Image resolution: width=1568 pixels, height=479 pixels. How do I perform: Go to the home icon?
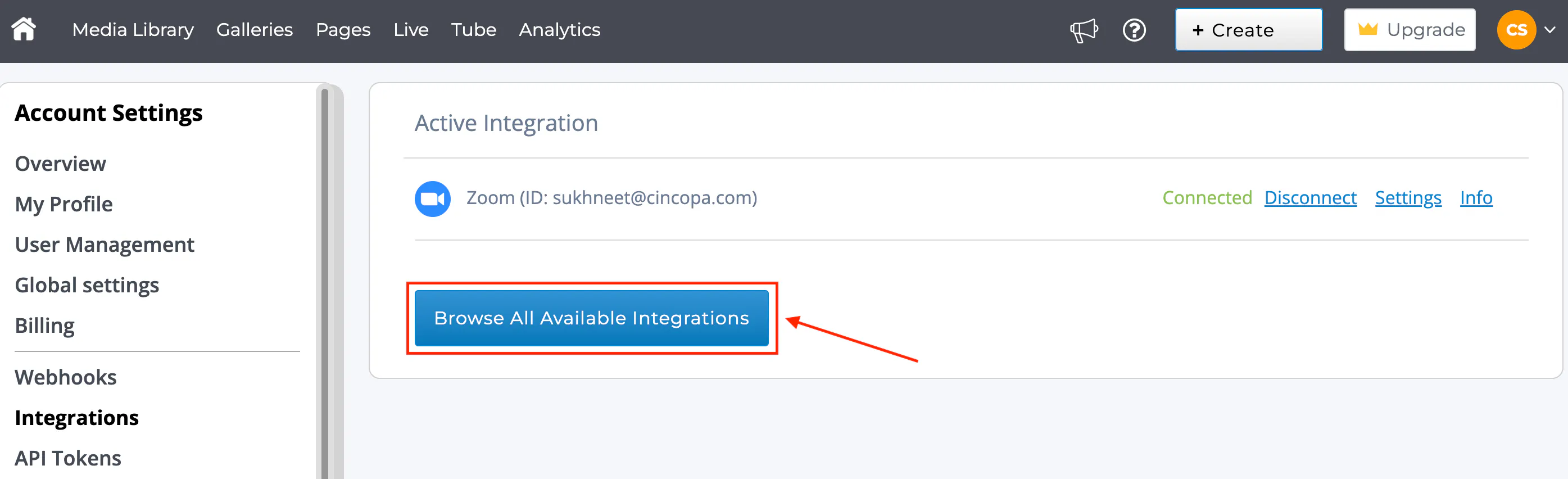(x=24, y=29)
